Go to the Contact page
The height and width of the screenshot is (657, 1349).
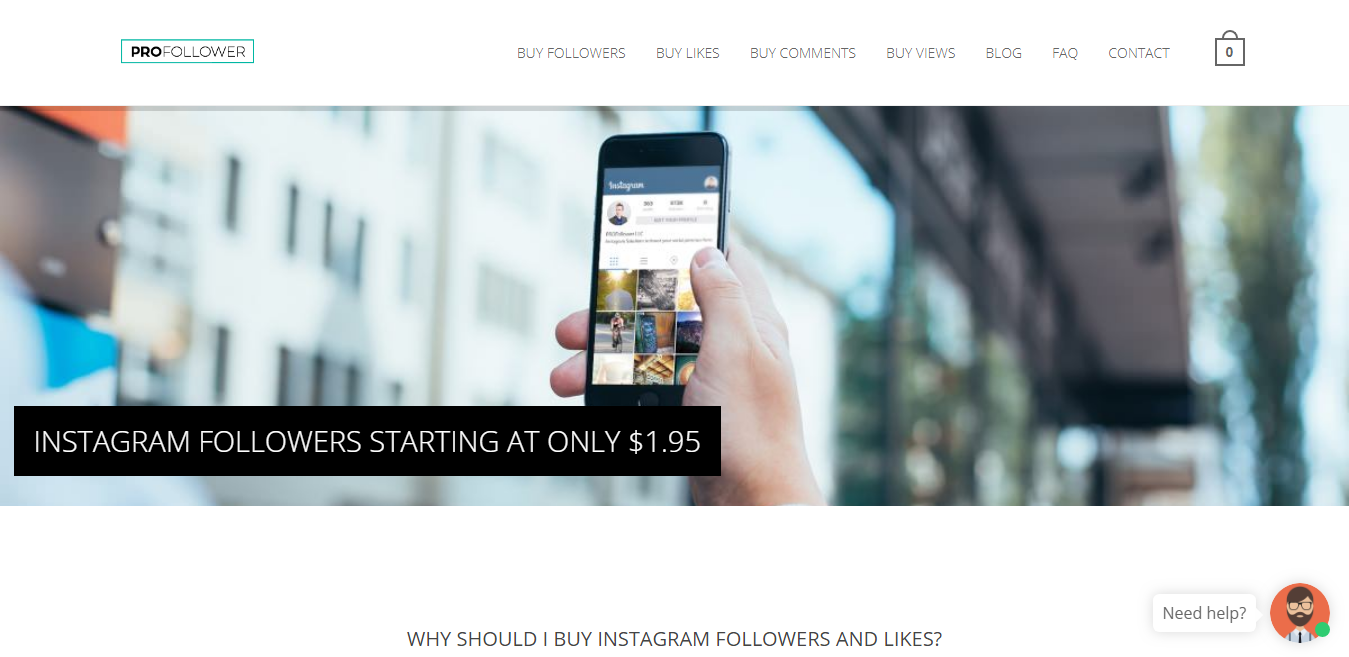[1139, 53]
